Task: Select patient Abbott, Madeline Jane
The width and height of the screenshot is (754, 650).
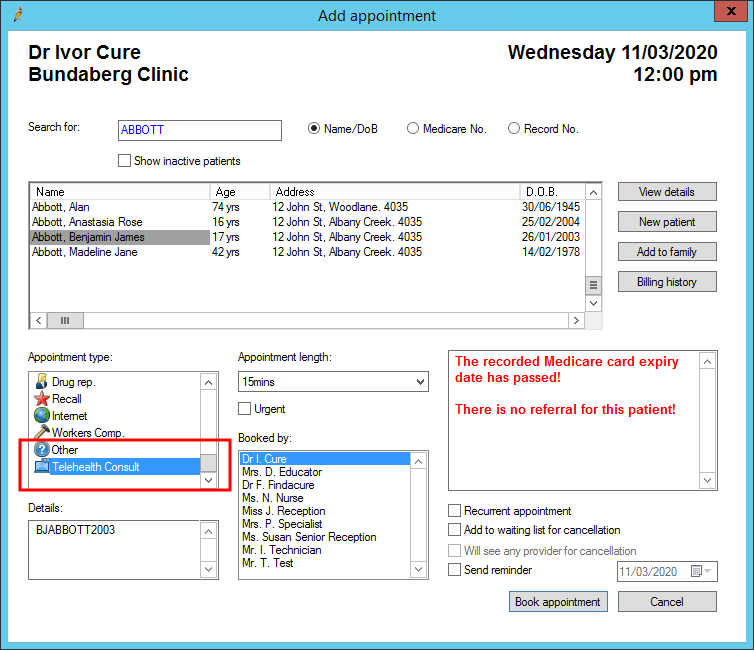Action: click(85, 253)
